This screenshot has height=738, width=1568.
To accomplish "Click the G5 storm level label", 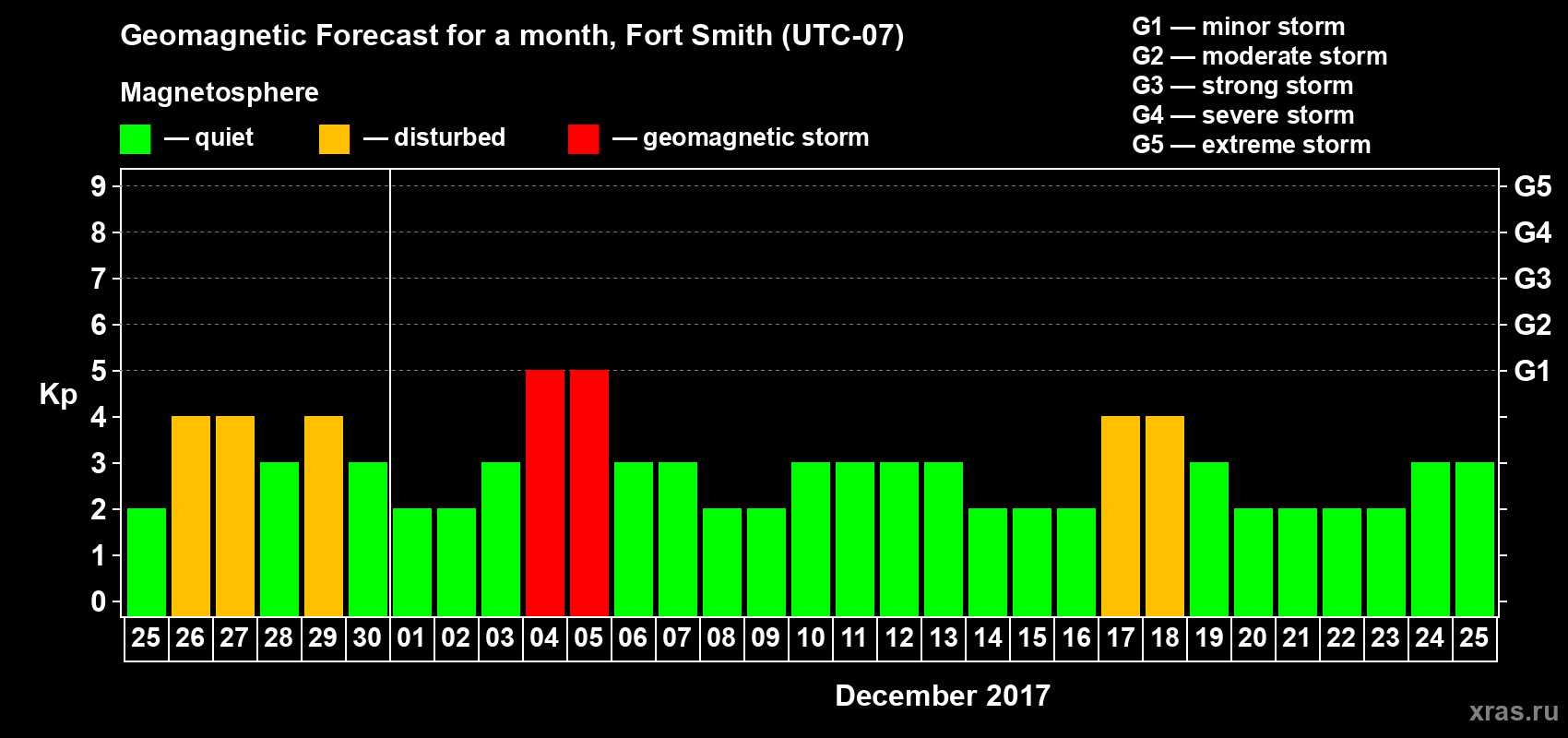I will click(x=1532, y=186).
